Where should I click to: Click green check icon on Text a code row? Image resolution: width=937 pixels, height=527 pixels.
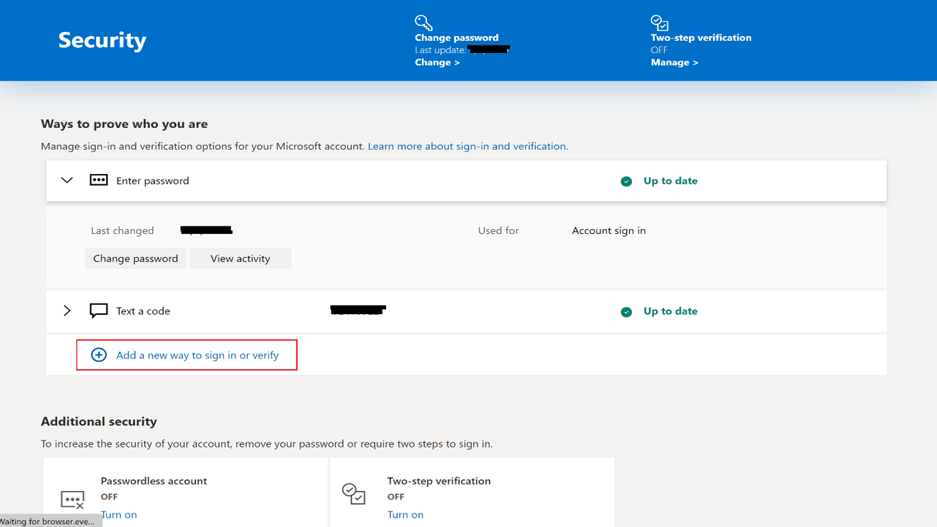(x=626, y=312)
